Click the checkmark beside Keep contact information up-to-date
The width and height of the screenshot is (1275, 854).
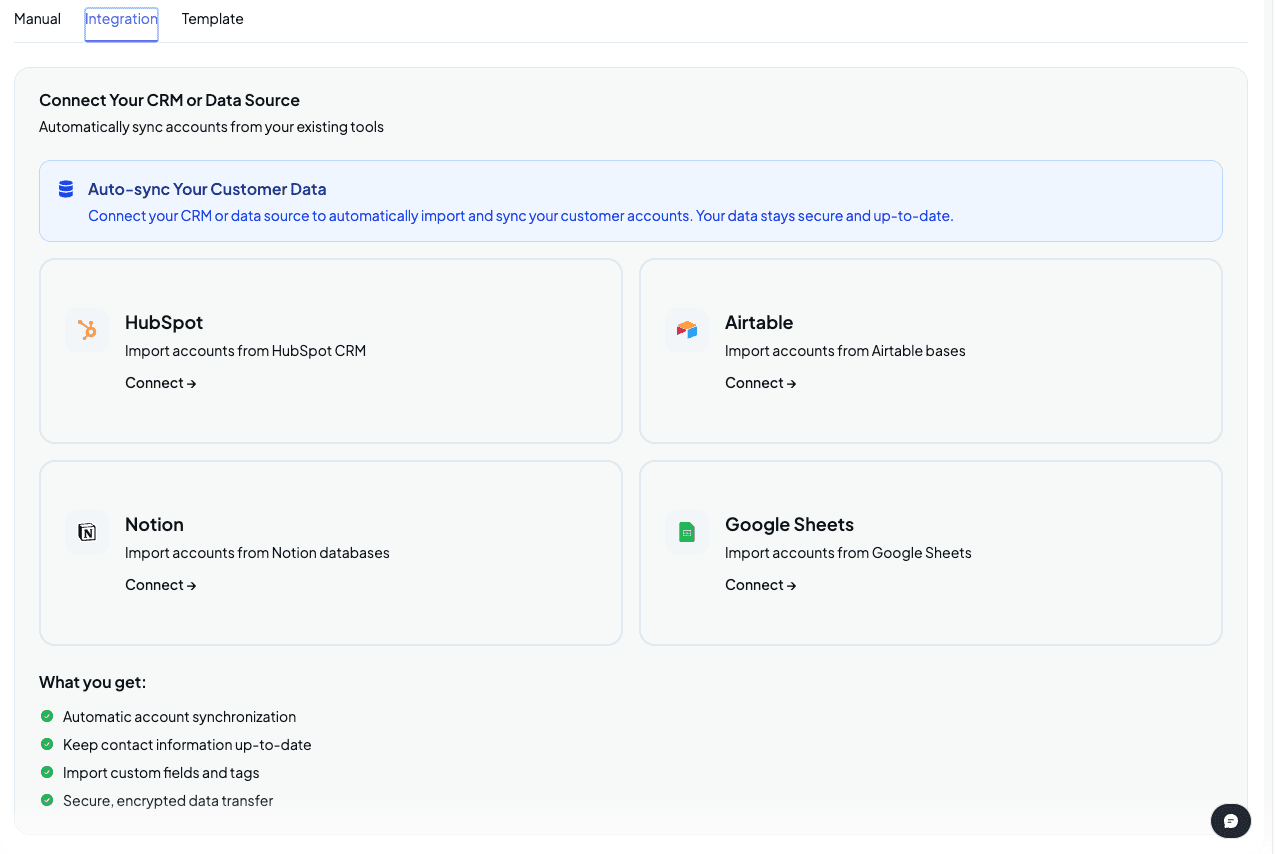tap(46, 744)
